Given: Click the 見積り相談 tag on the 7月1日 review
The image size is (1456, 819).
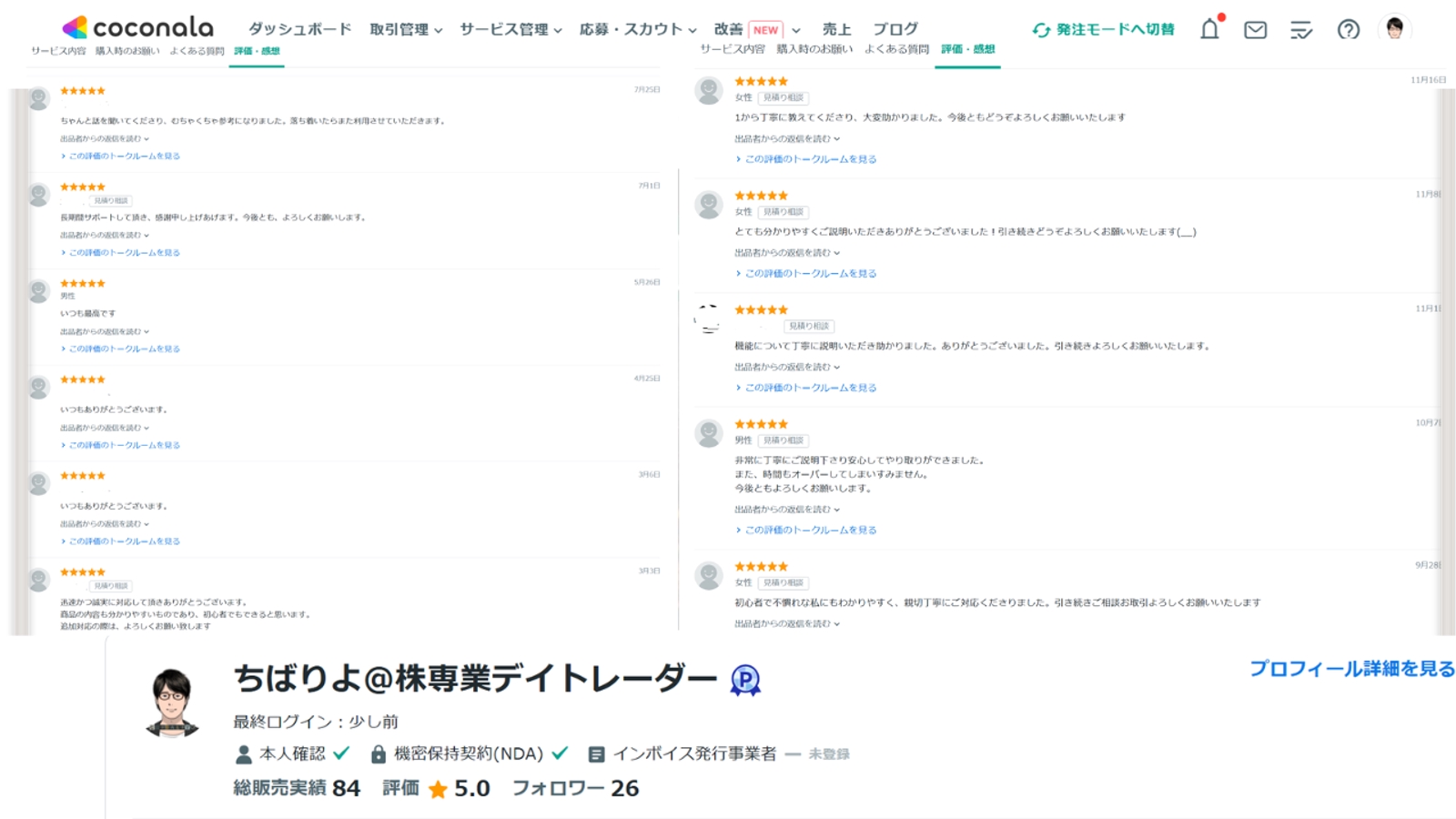Looking at the screenshot, I should click(x=110, y=201).
